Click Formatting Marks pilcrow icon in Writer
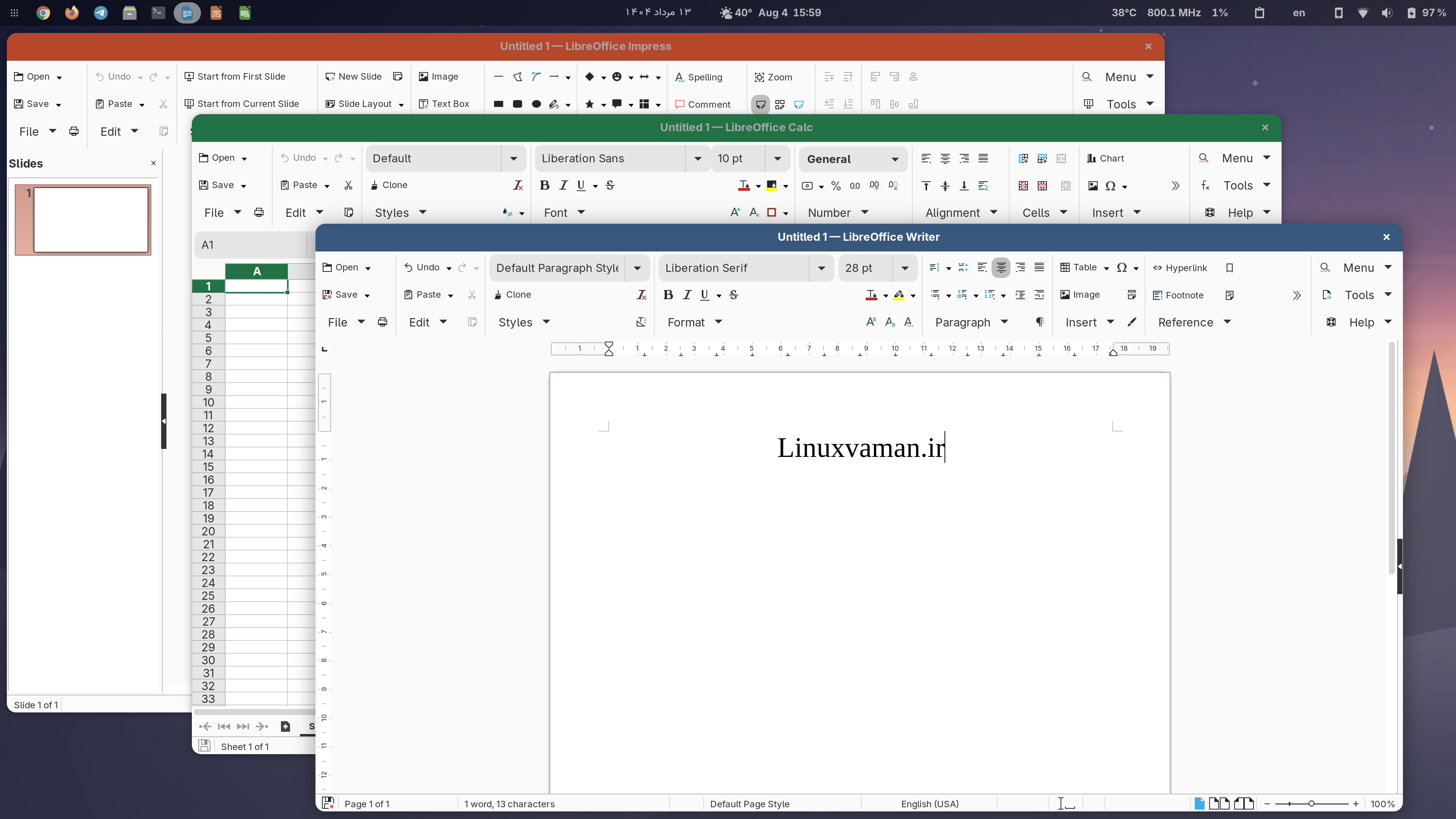Screen dimensions: 1456x819 pyautogui.click(x=1039, y=322)
